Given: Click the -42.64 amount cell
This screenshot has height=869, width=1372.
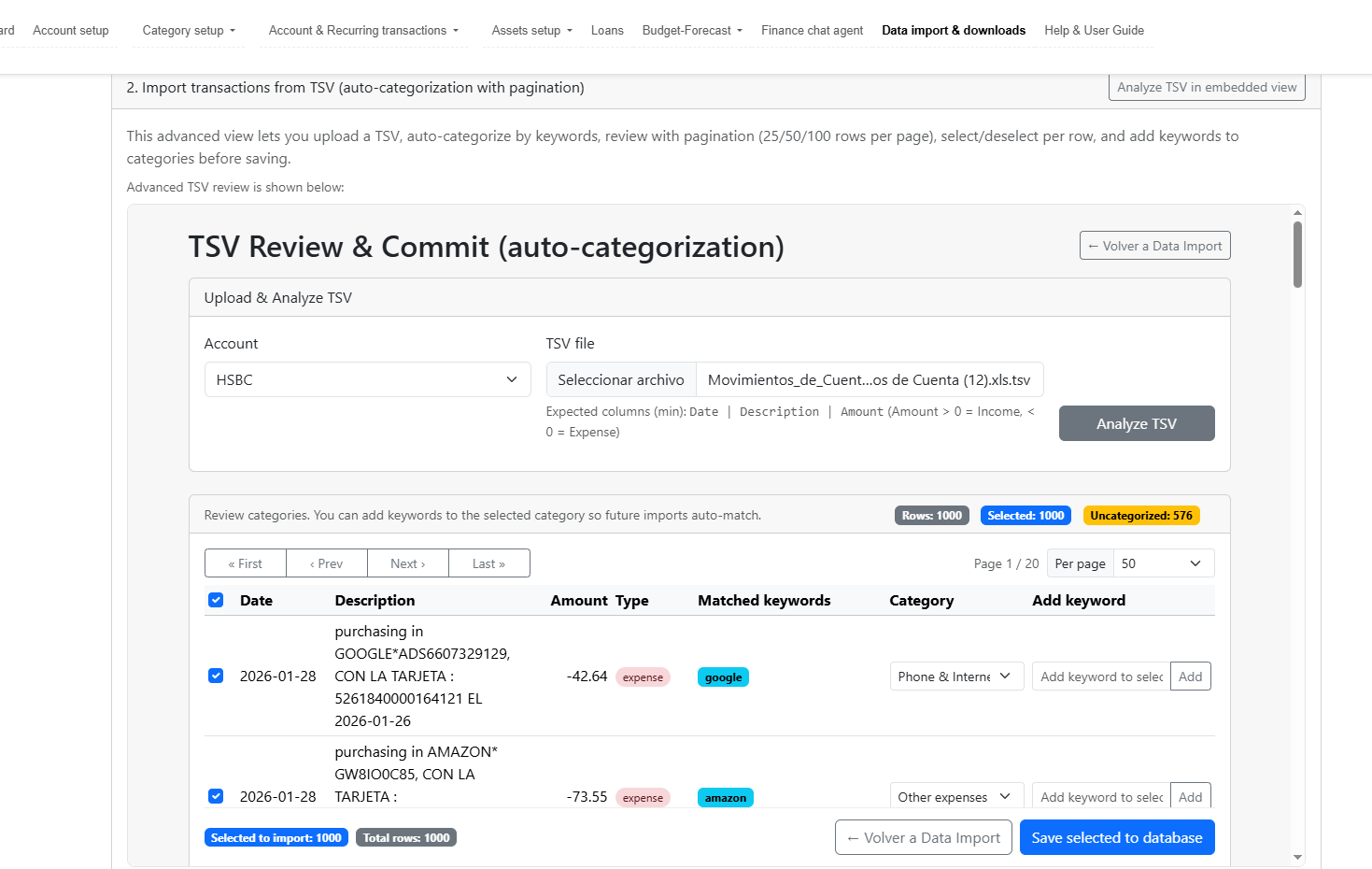Looking at the screenshot, I should (587, 676).
